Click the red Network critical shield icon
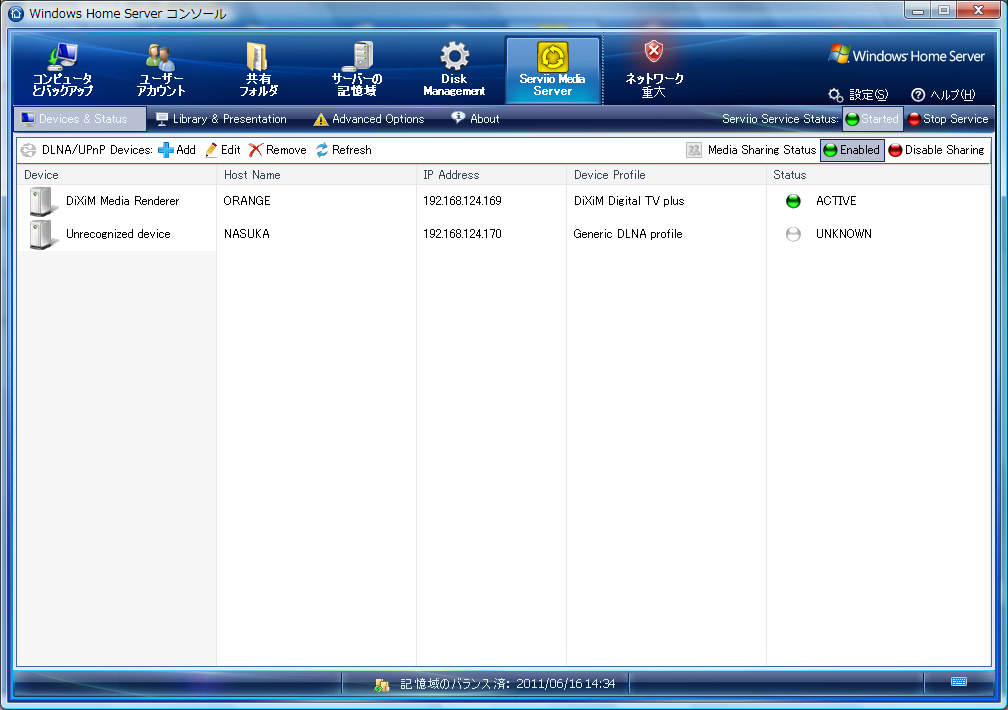Image resolution: width=1008 pixels, height=710 pixels. click(x=654, y=52)
